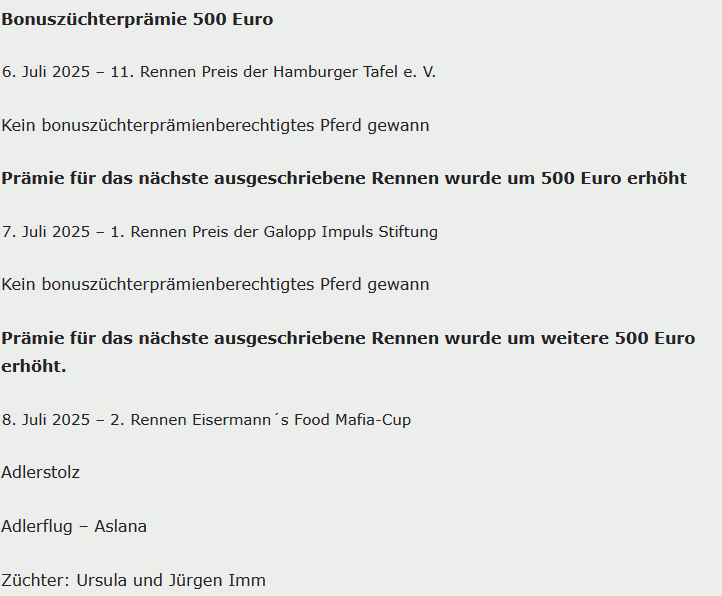Screen dimensions: 722x596
Task: Click the 11. Rennen text
Action: tap(153, 72)
